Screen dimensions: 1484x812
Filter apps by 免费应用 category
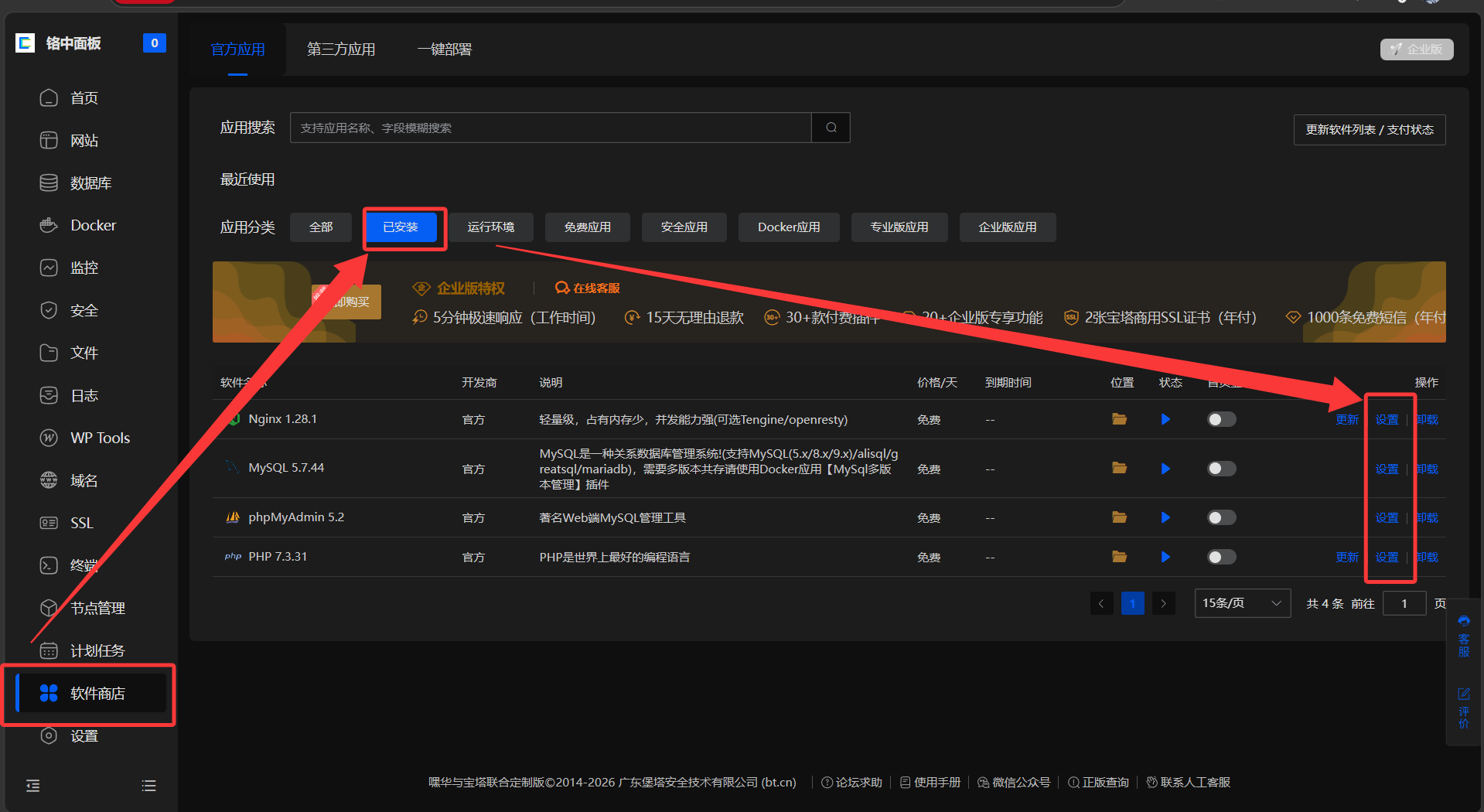(588, 227)
